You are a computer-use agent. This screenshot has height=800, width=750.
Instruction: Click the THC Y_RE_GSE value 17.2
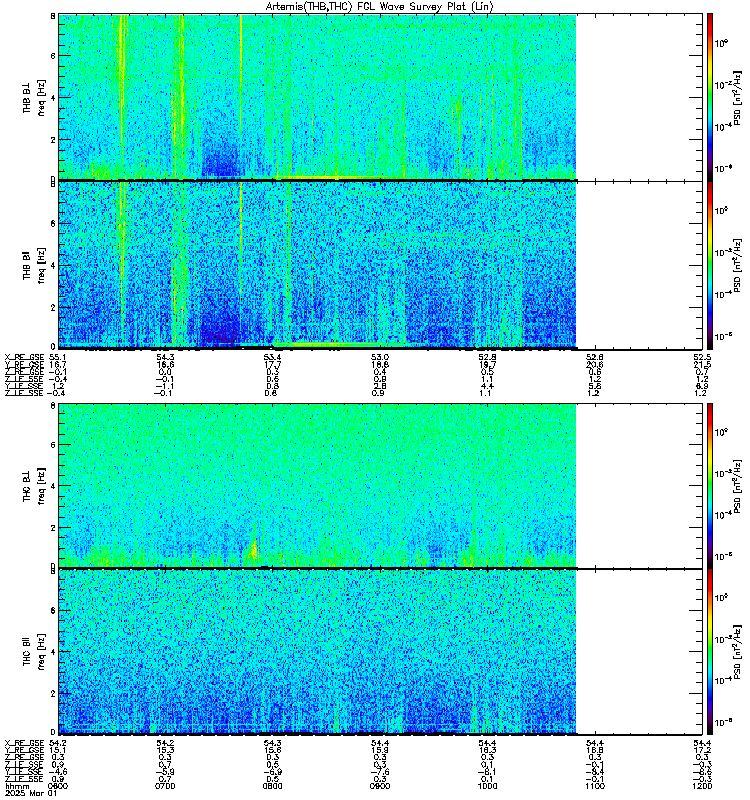click(702, 751)
